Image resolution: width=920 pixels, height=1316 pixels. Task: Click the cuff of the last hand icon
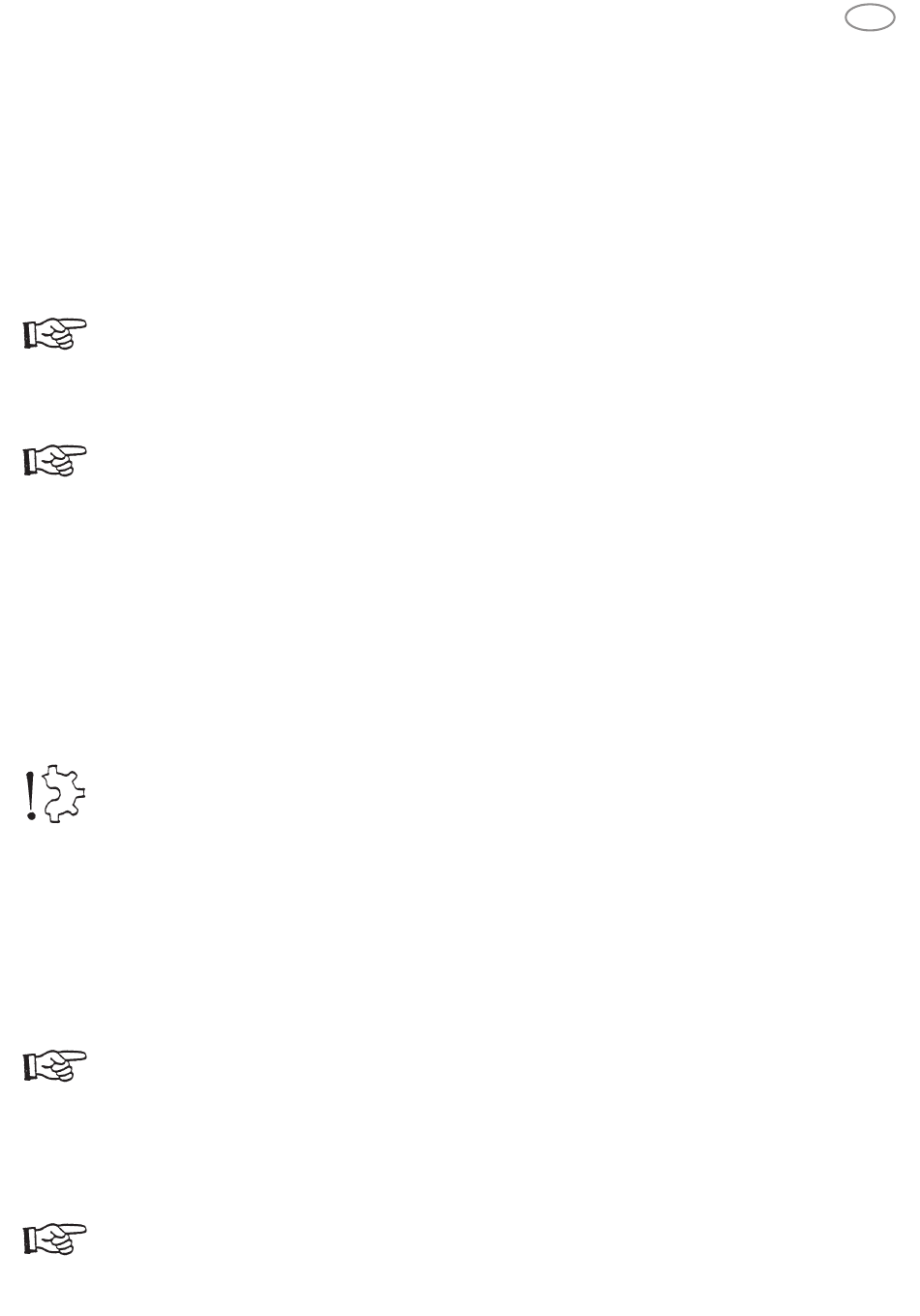click(x=28, y=1241)
